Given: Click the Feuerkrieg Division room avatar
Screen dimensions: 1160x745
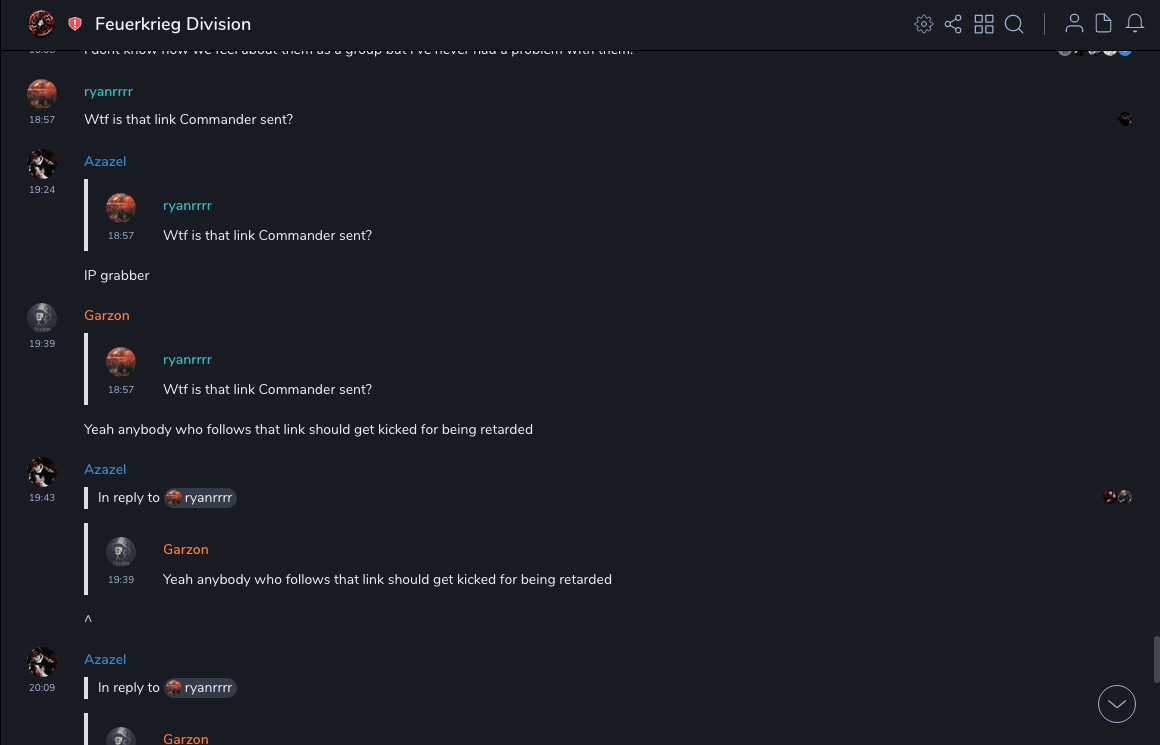Looking at the screenshot, I should click(42, 24).
